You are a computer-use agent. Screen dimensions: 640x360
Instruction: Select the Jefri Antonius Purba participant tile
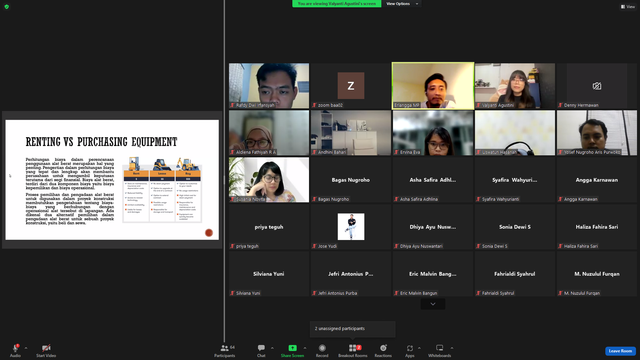[x=351, y=273]
